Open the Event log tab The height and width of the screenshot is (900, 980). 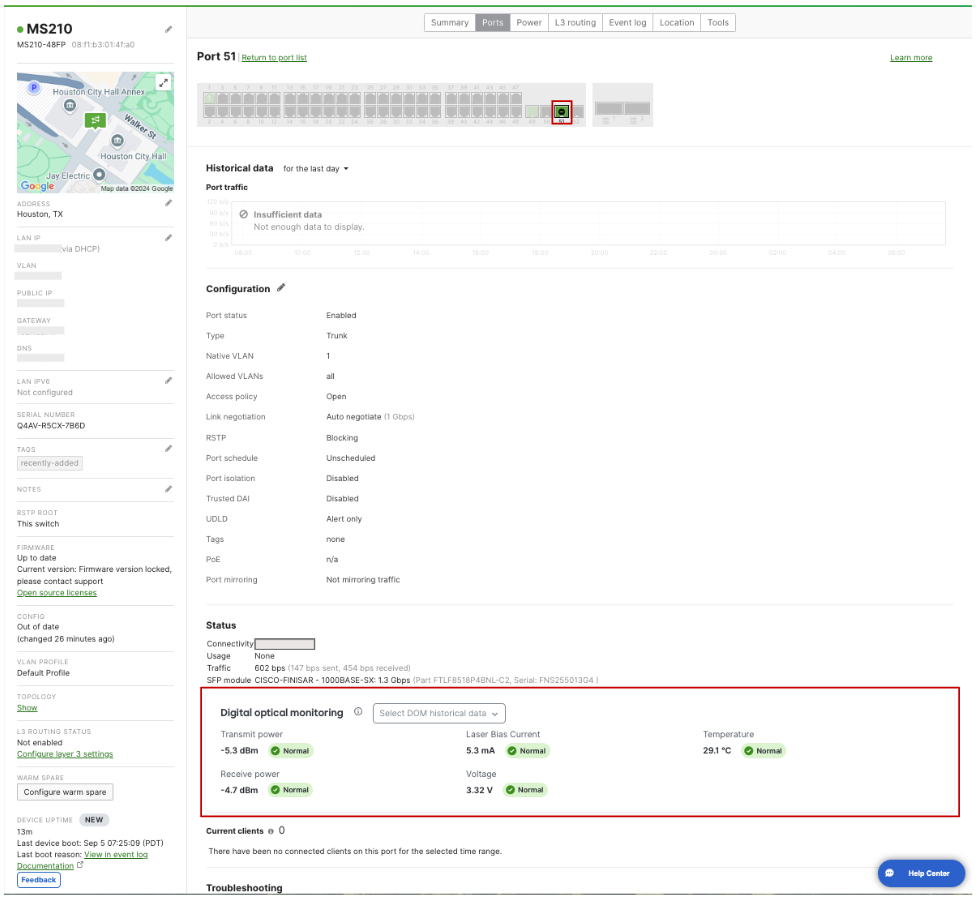pos(627,23)
